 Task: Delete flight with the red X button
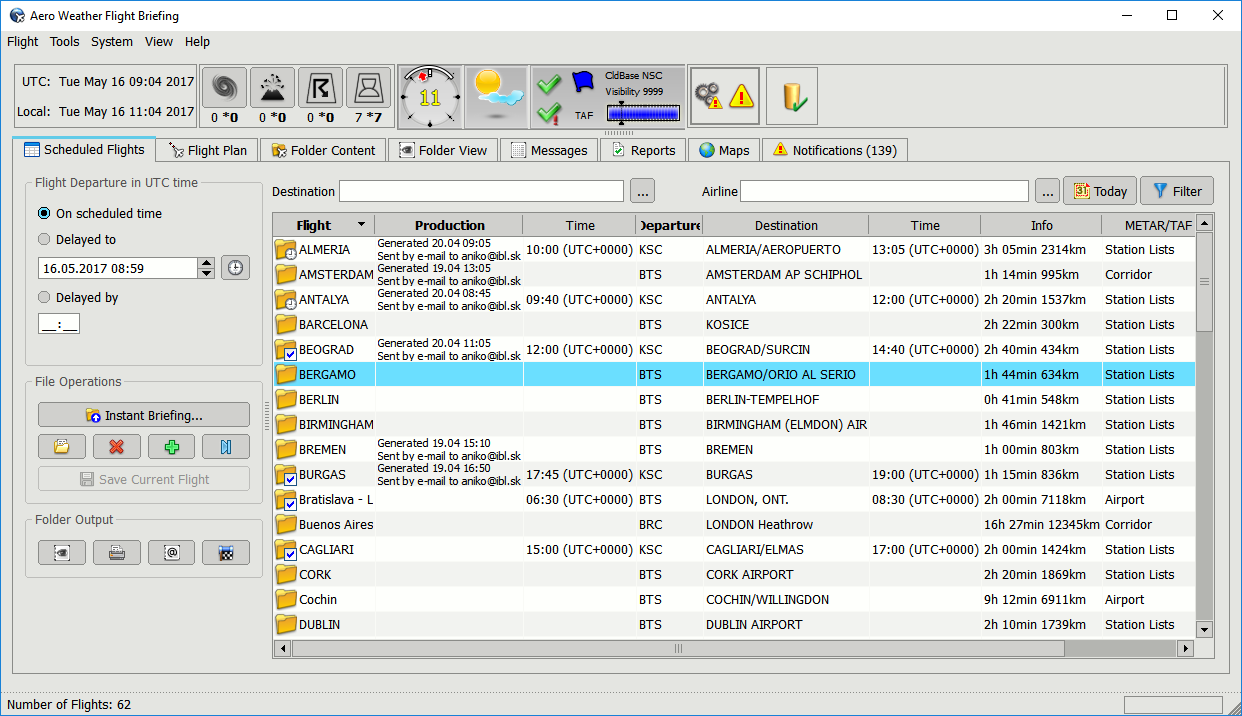pos(117,447)
